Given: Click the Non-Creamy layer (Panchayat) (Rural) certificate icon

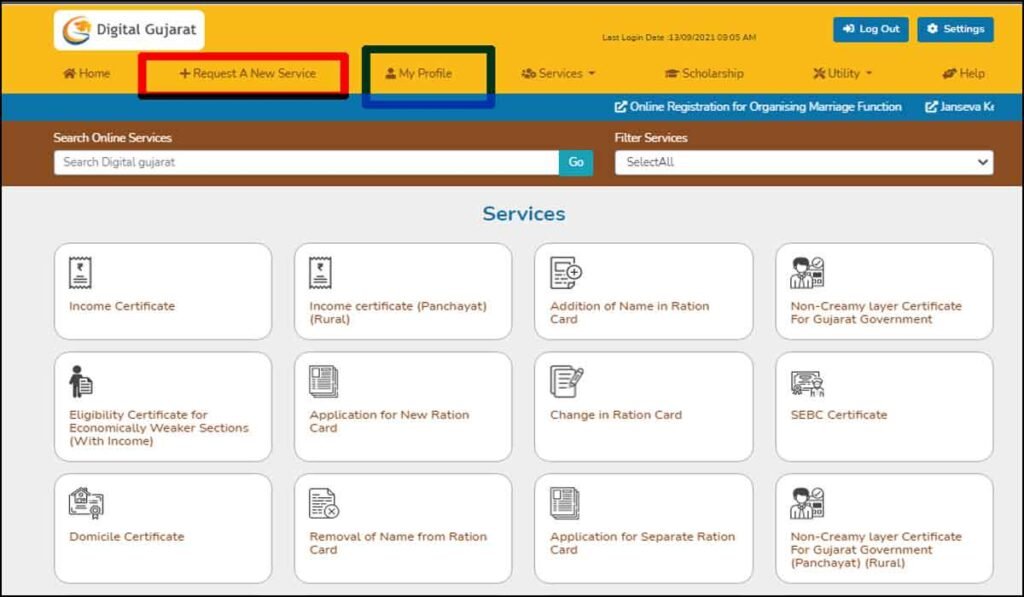Looking at the screenshot, I should coord(807,503).
